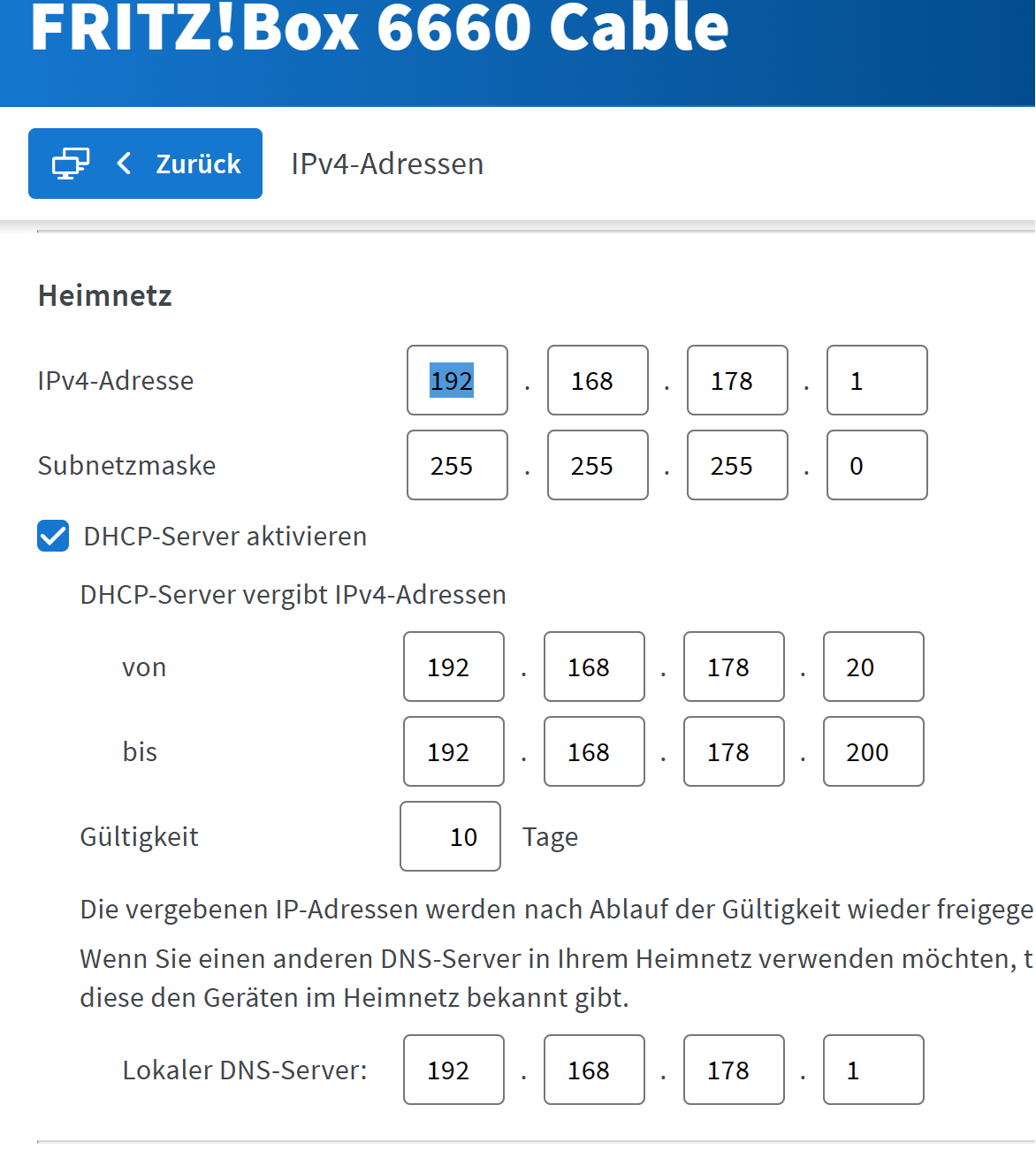
Task: Click the DHCP-Server aktivieren label text
Action: [225, 537]
